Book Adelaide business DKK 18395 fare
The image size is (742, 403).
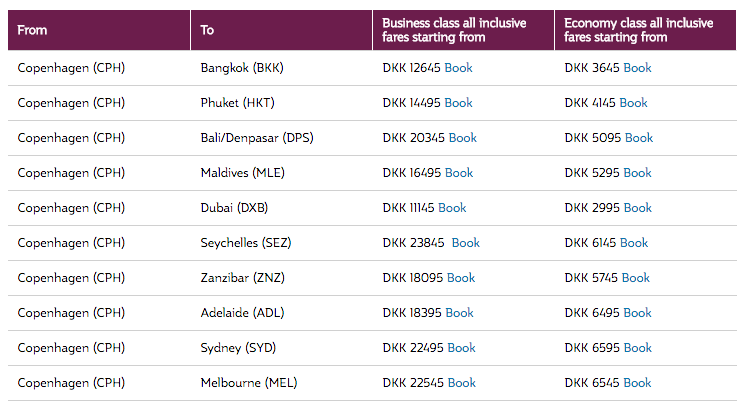[x=459, y=313]
